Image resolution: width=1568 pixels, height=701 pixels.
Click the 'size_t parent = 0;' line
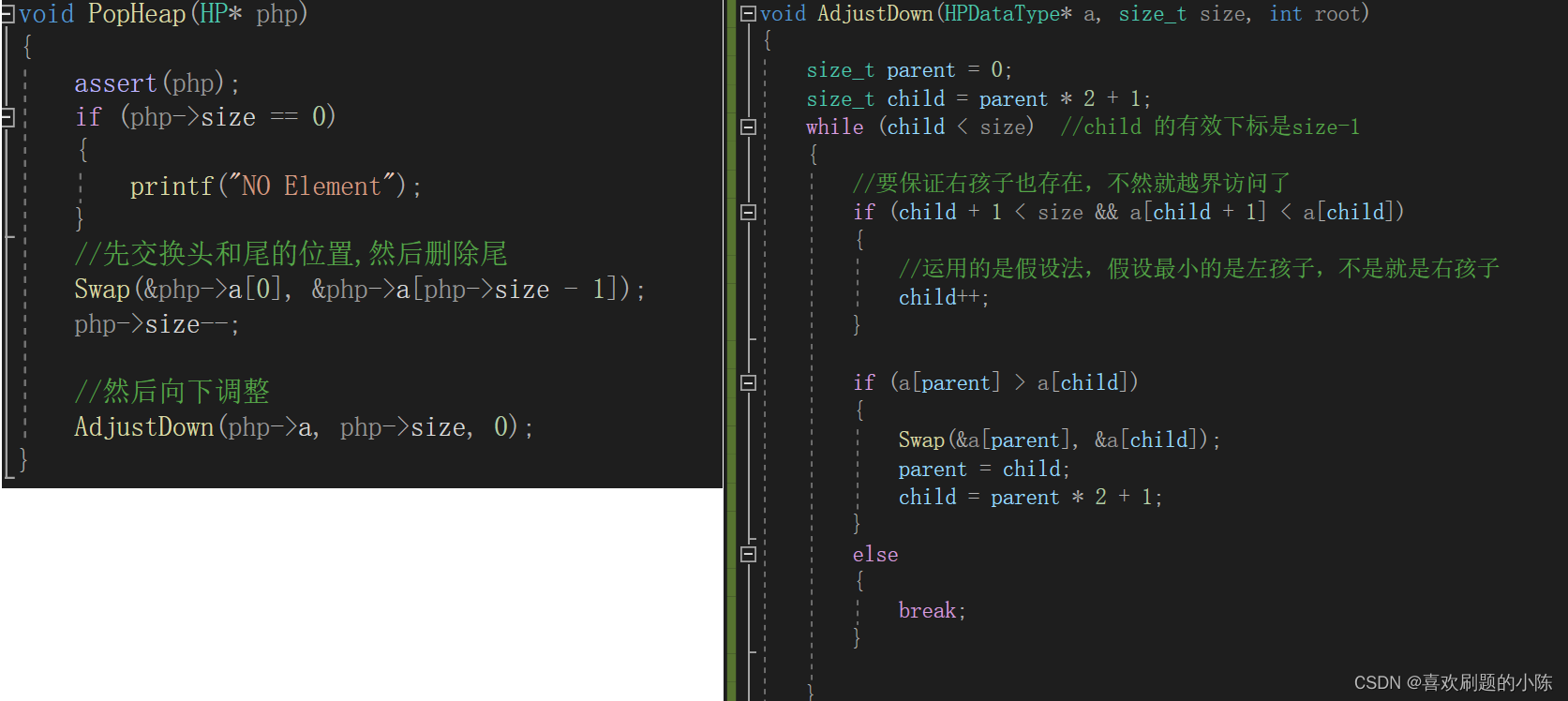908,70
